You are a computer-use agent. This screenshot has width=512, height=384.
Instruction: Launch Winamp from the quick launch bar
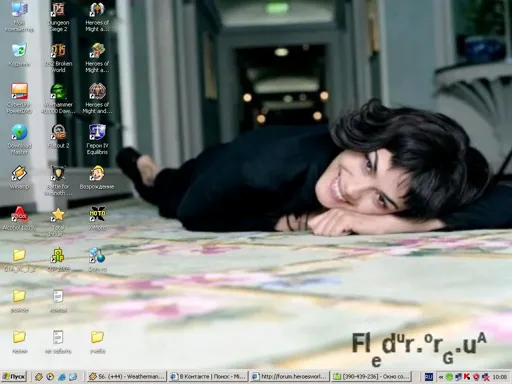point(39,377)
